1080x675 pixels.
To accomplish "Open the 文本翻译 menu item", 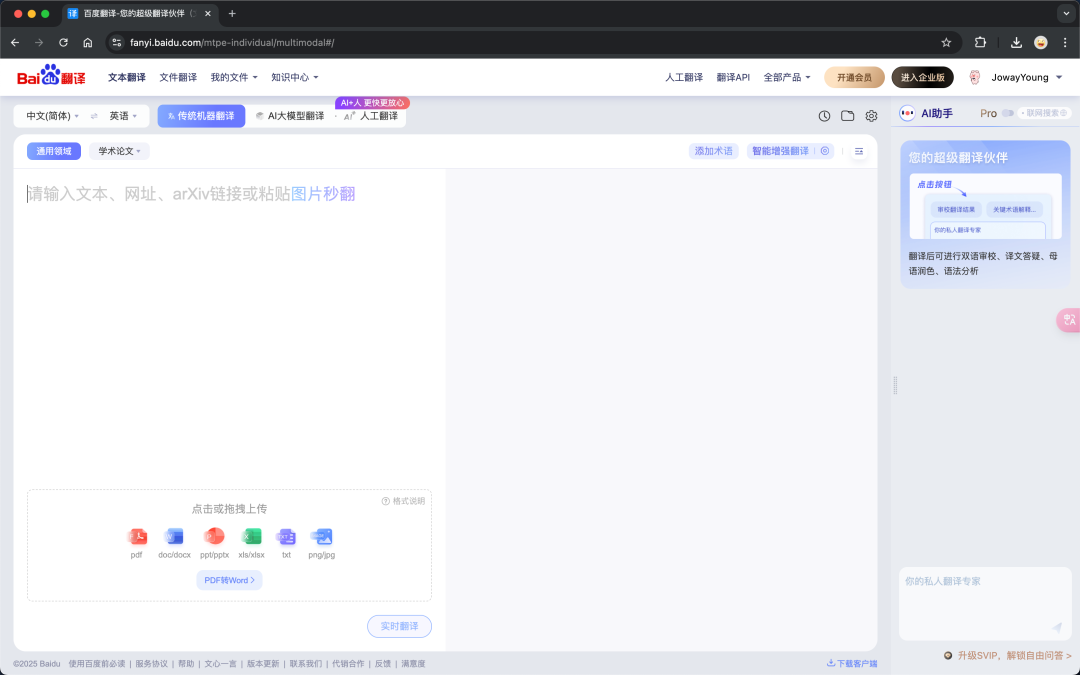I will click(x=126, y=77).
